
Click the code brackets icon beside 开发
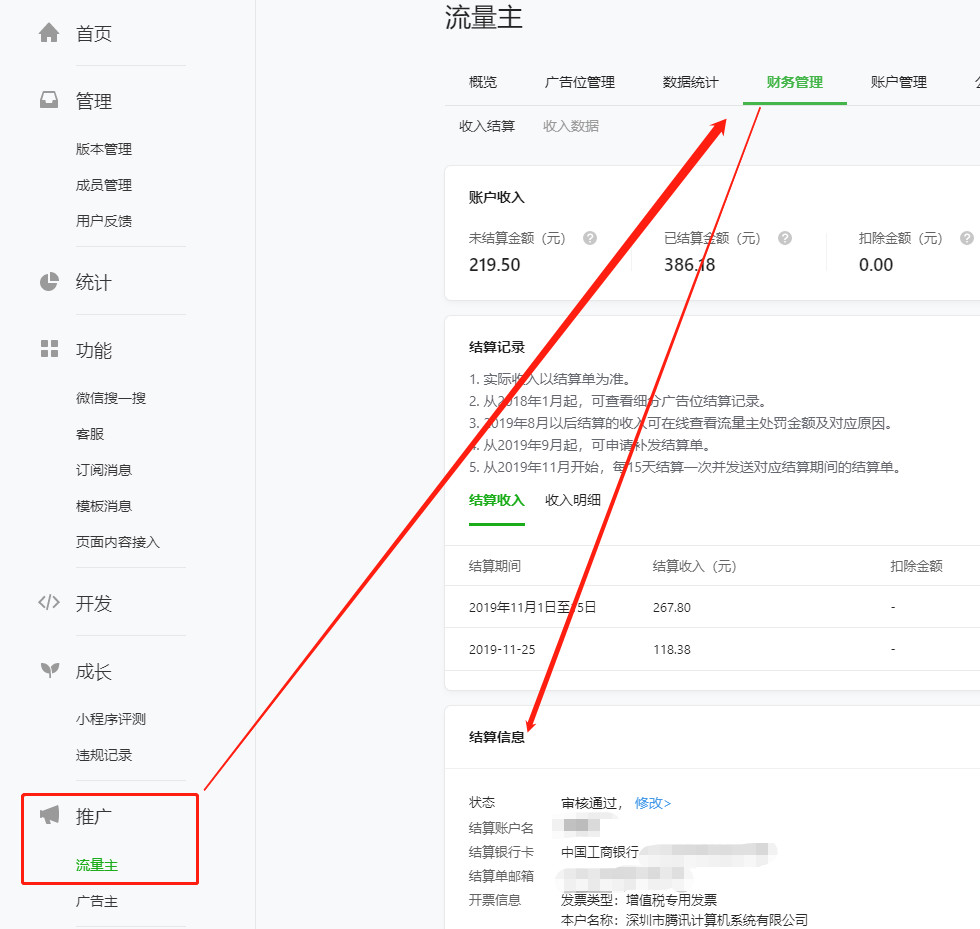coord(49,602)
